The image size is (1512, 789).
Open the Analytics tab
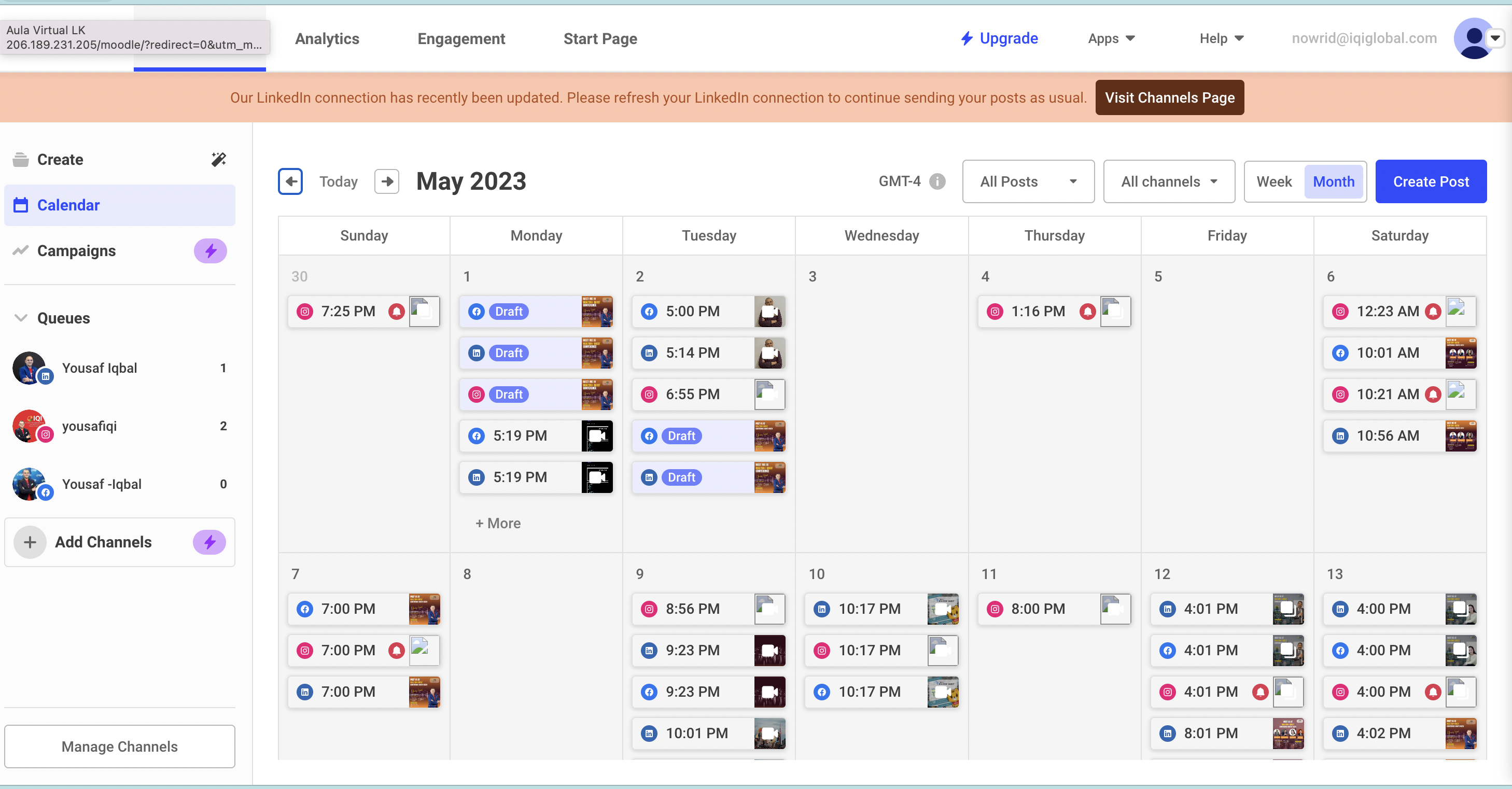click(x=327, y=39)
